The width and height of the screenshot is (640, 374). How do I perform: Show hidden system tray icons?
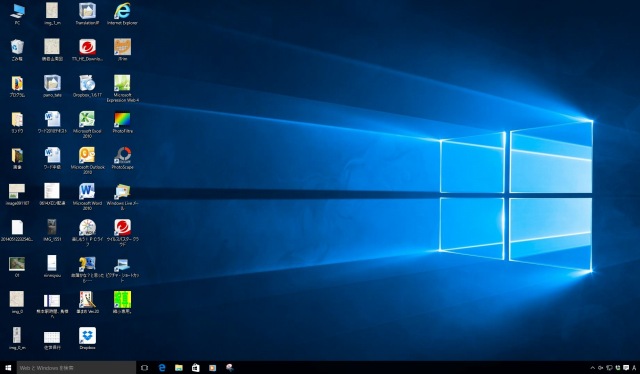(592, 368)
